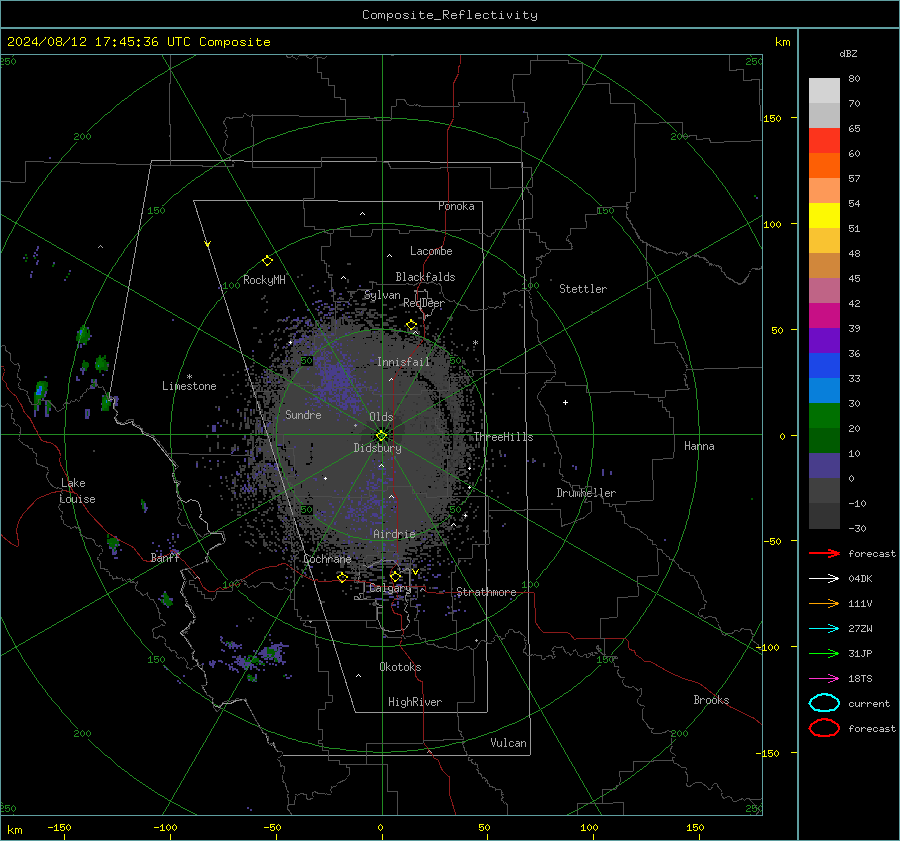
Task: Select the purple 36-39 dBZ legend swatch
Action: click(824, 340)
